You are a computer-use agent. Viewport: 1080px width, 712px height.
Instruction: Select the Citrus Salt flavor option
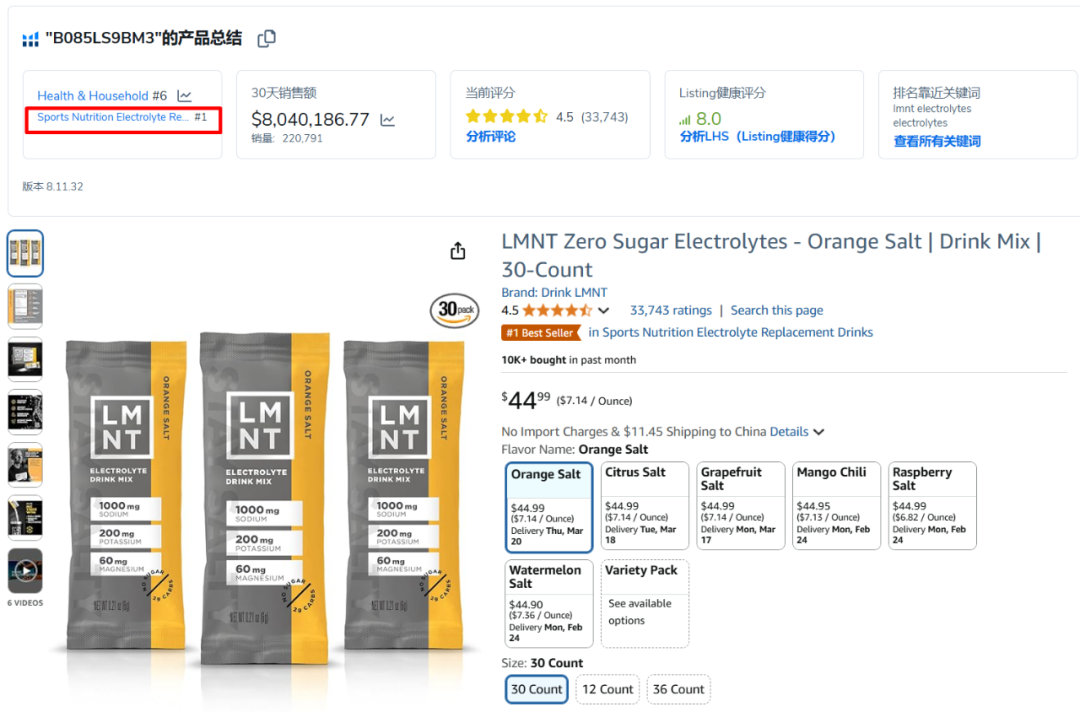(645, 505)
